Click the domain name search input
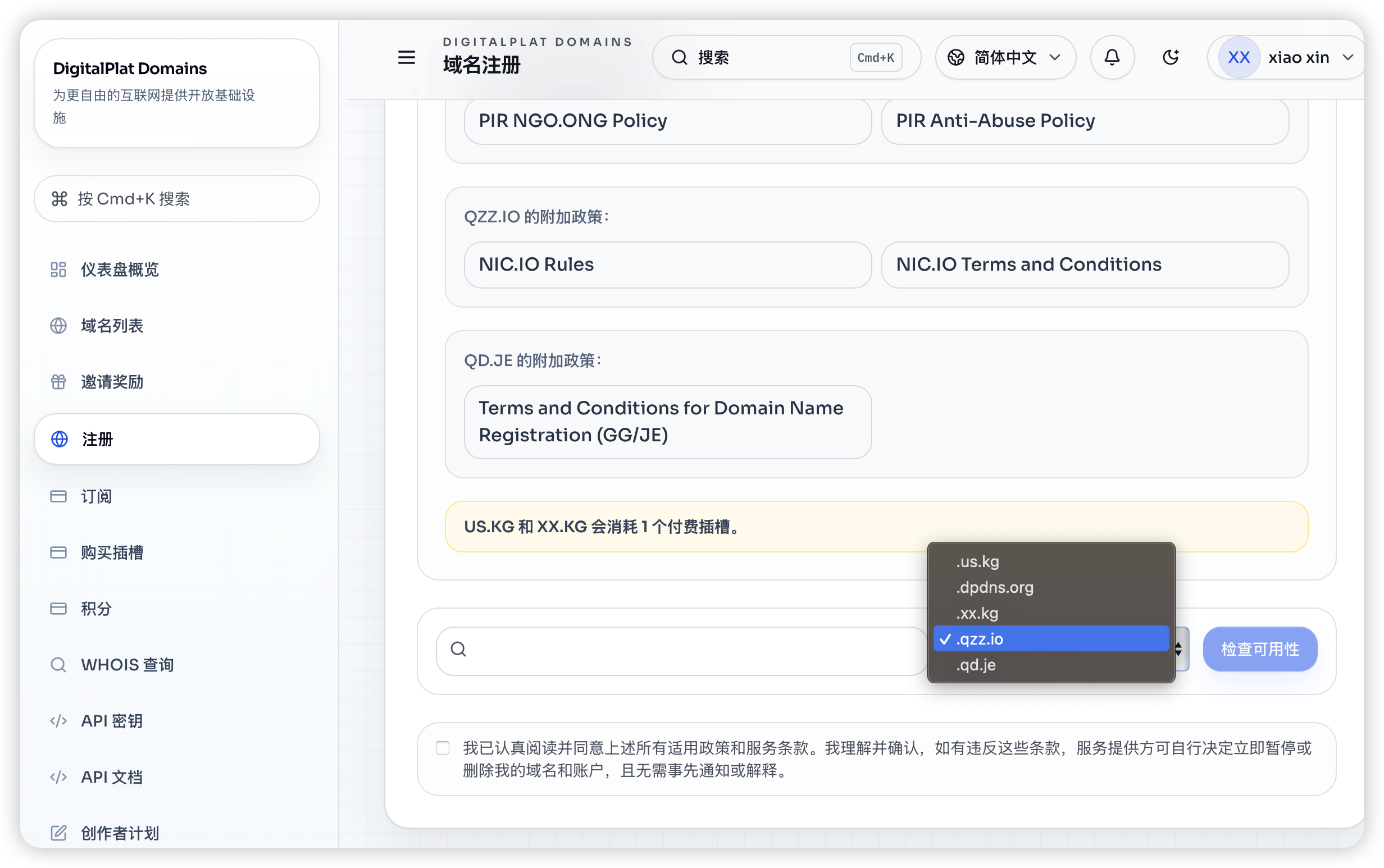 pos(689,650)
